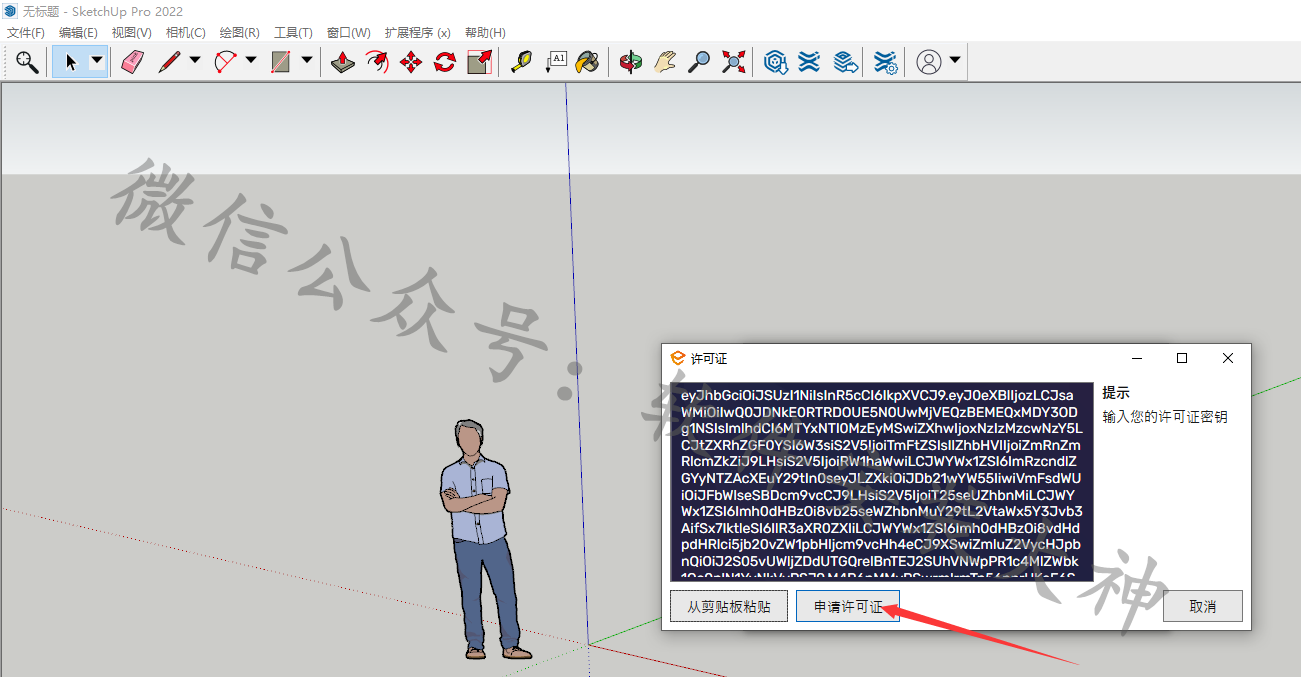Open the 相机(C) menu
Image resolution: width=1301 pixels, height=677 pixels.
pos(185,33)
